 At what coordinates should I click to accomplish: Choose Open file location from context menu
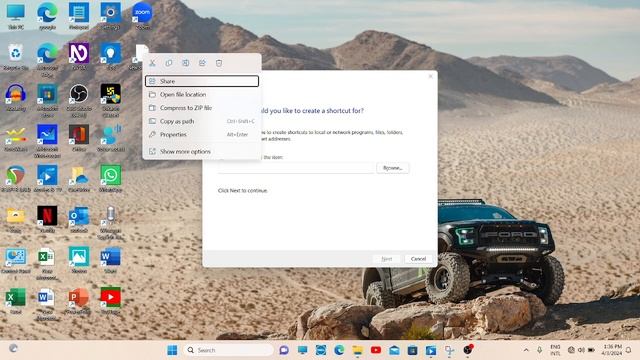(x=202, y=94)
